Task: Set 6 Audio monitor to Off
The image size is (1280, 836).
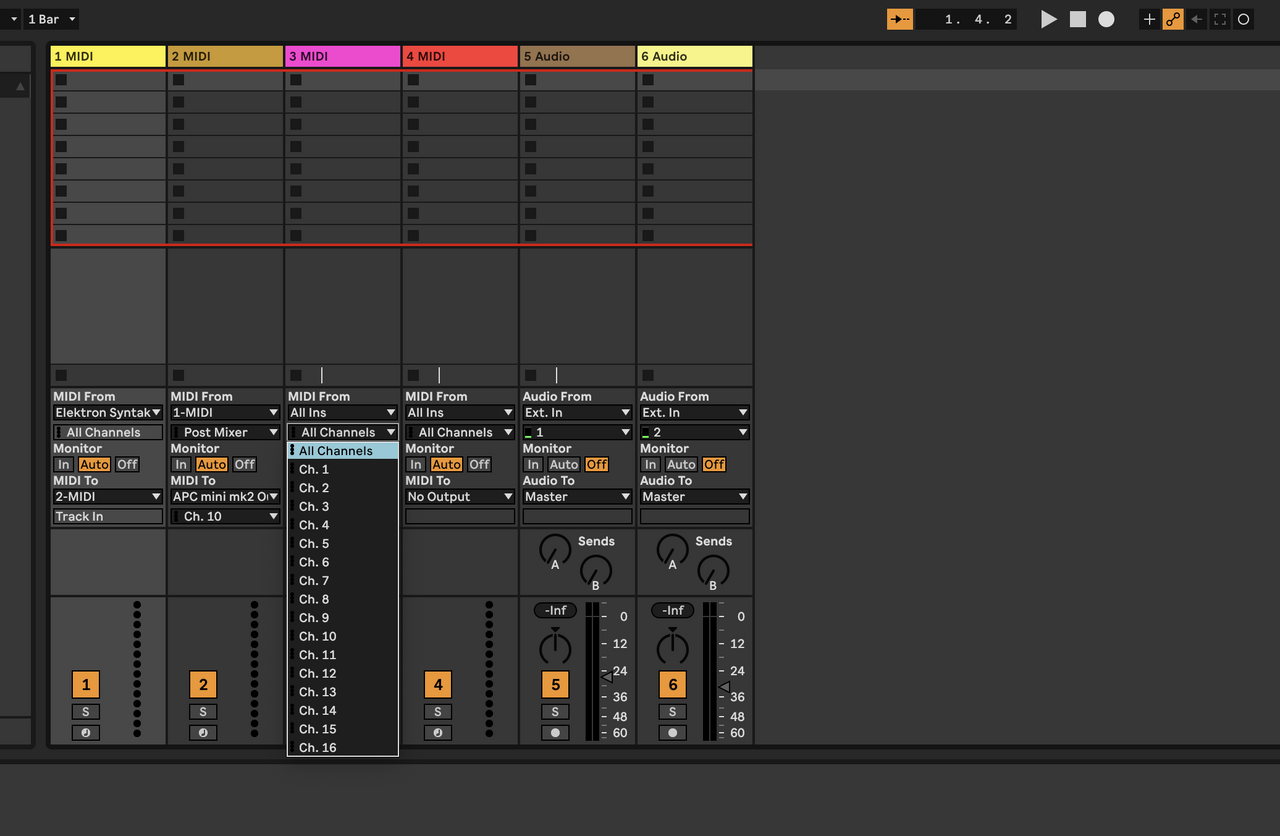Action: [x=714, y=464]
